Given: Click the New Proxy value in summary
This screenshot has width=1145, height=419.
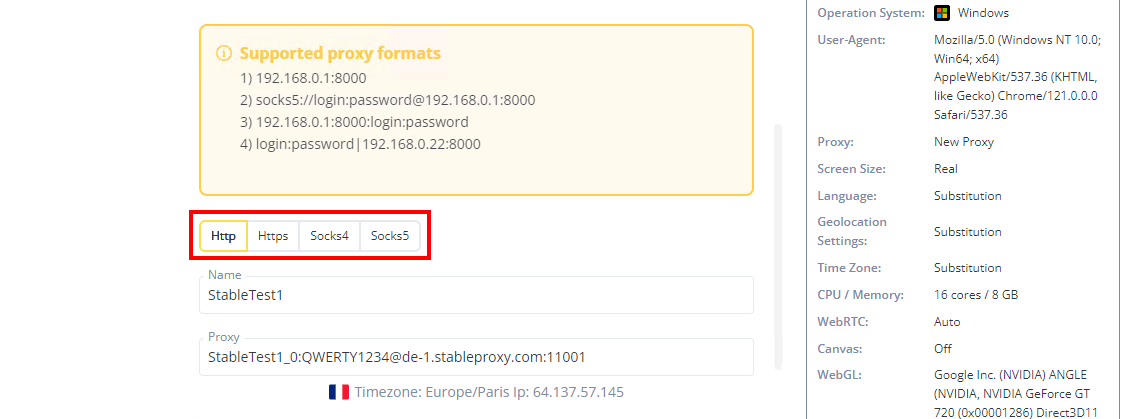Looking at the screenshot, I should (964, 142).
